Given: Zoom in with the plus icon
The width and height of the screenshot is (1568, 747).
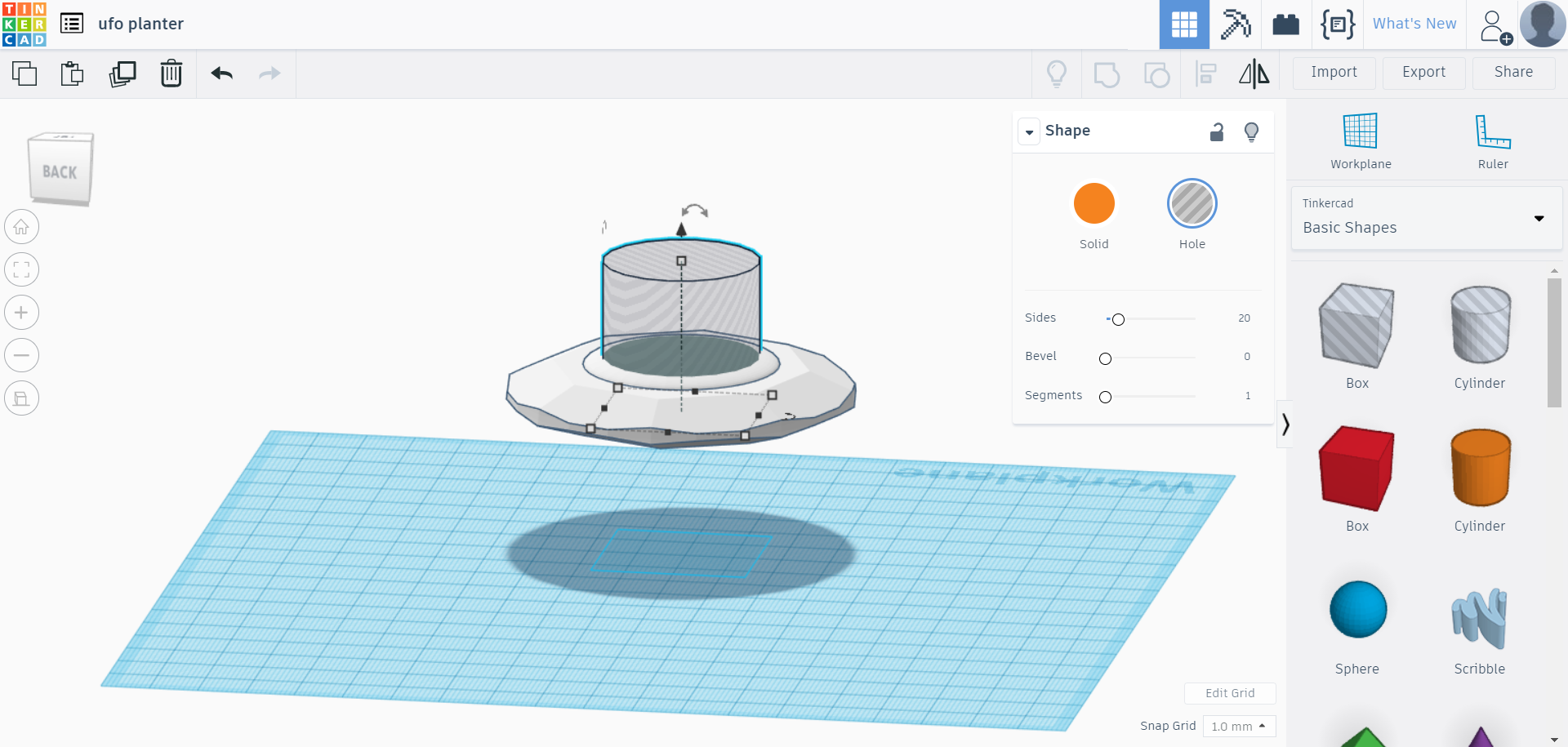Looking at the screenshot, I should 21,313.
